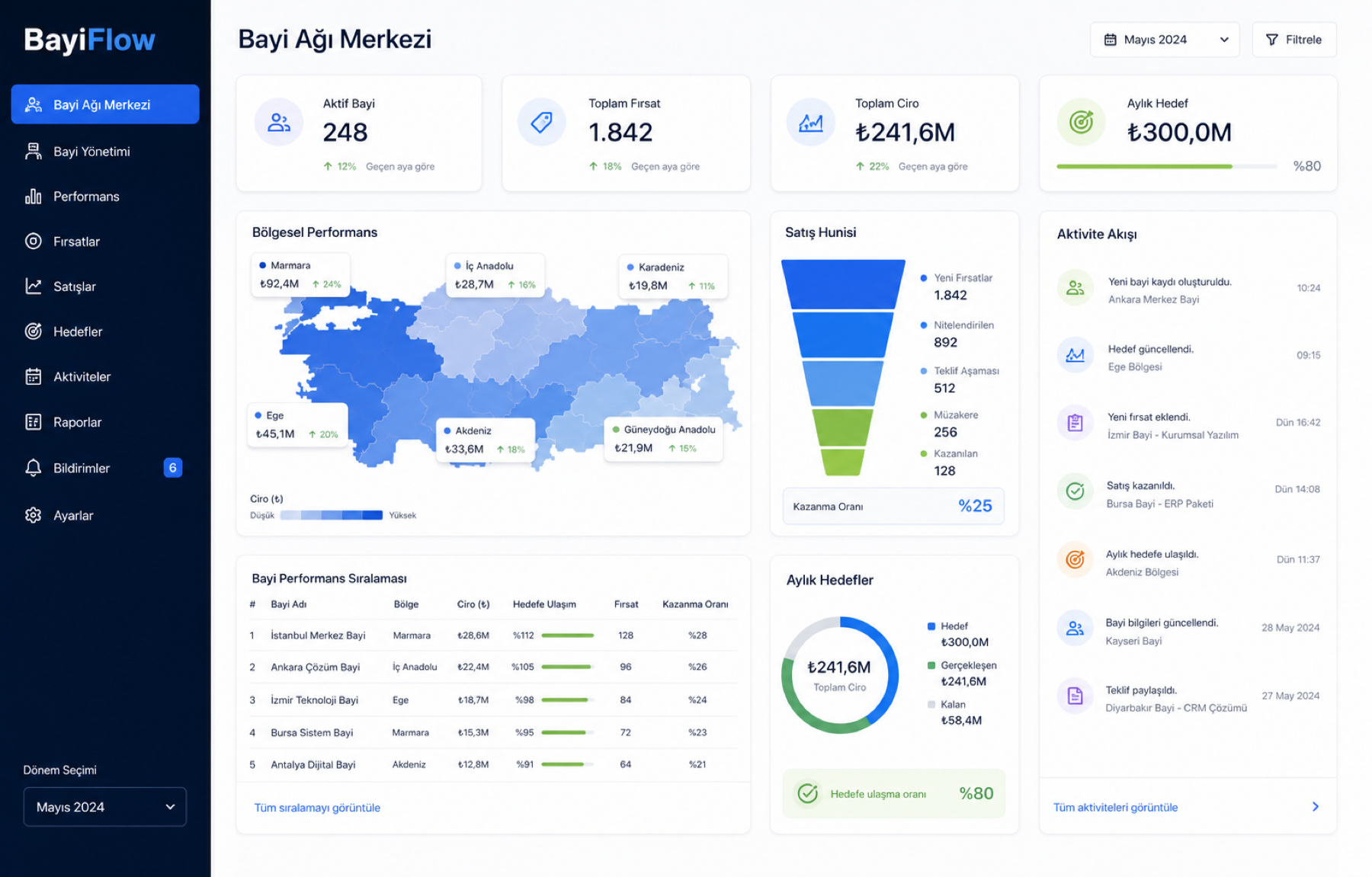Viewport: 1372px width, 877px height.
Task: Click the check icon in Hedefe ulaşma oranı
Action: click(808, 794)
